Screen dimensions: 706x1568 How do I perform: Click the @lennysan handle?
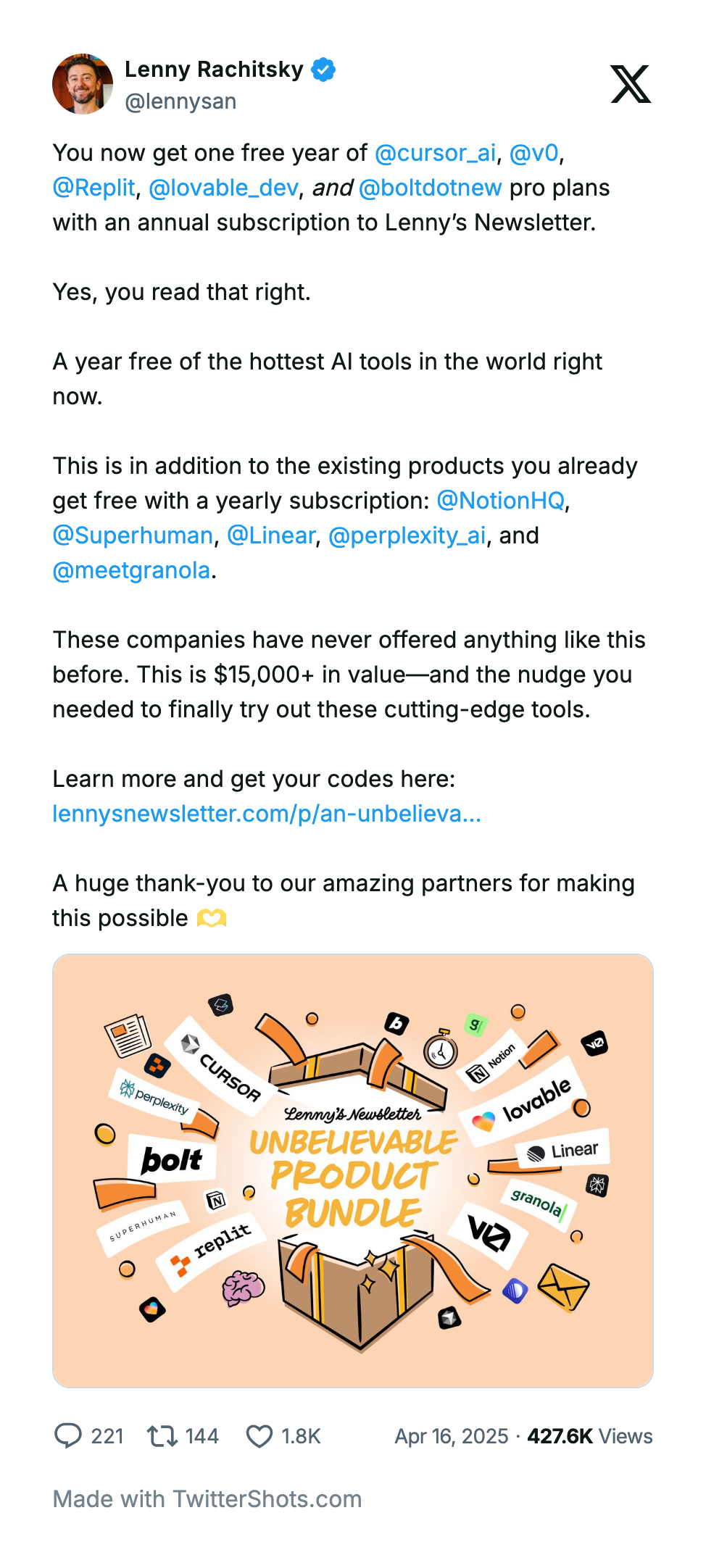pos(180,101)
